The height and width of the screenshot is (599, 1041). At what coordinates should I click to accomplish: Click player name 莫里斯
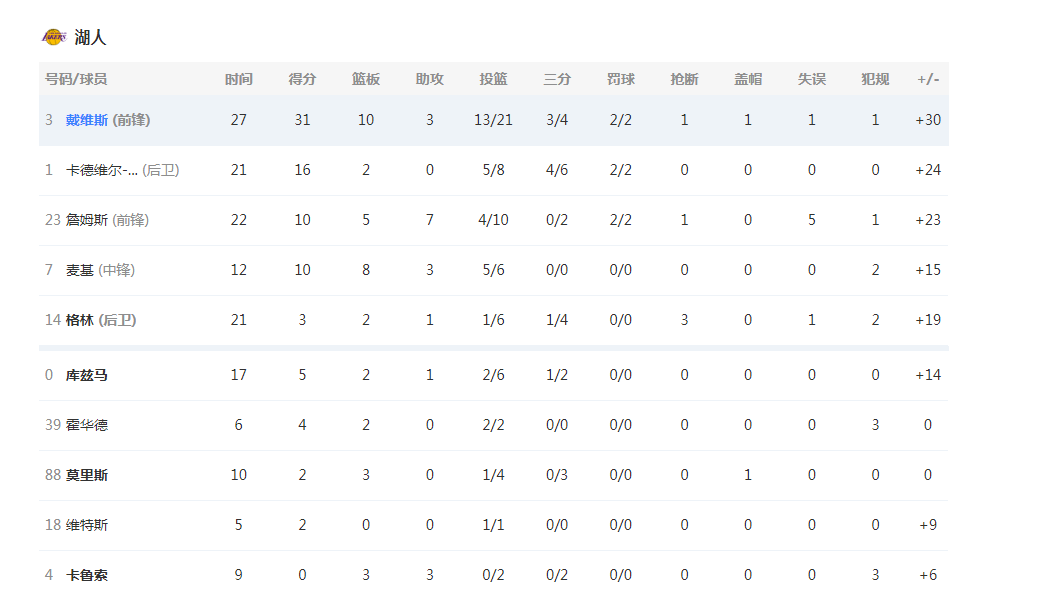[x=87, y=475]
